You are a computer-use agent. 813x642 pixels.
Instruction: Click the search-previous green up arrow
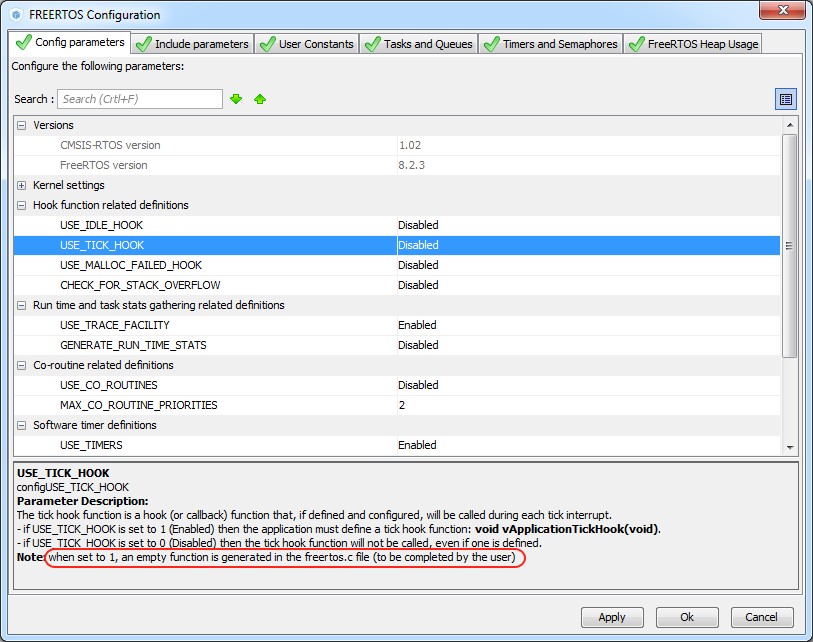click(x=260, y=99)
